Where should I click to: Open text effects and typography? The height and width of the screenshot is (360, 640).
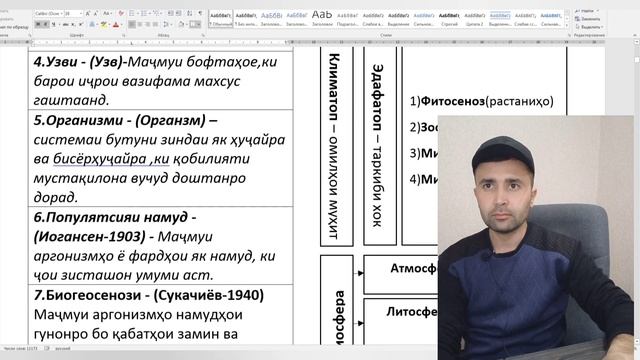click(92, 24)
